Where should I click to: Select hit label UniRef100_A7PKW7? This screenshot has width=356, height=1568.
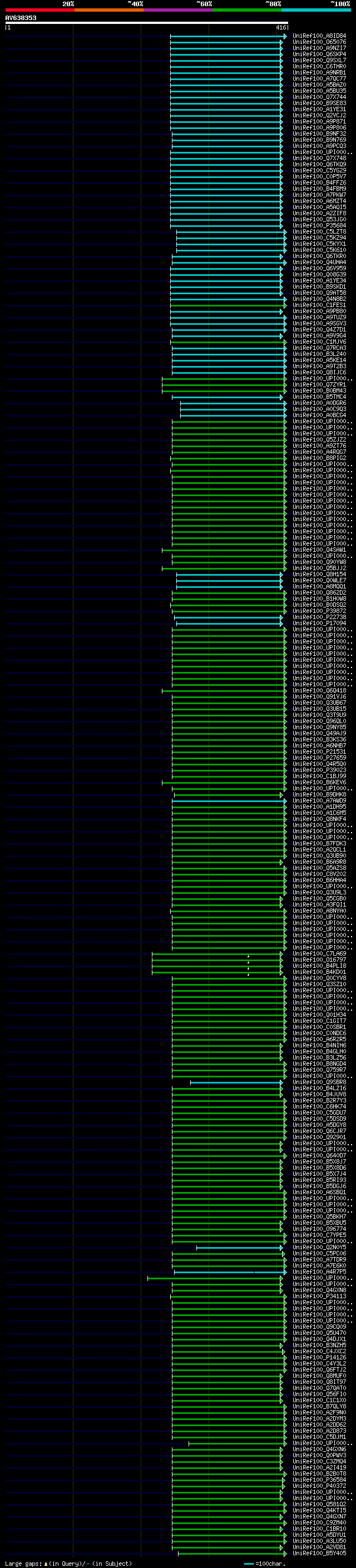coord(319,195)
